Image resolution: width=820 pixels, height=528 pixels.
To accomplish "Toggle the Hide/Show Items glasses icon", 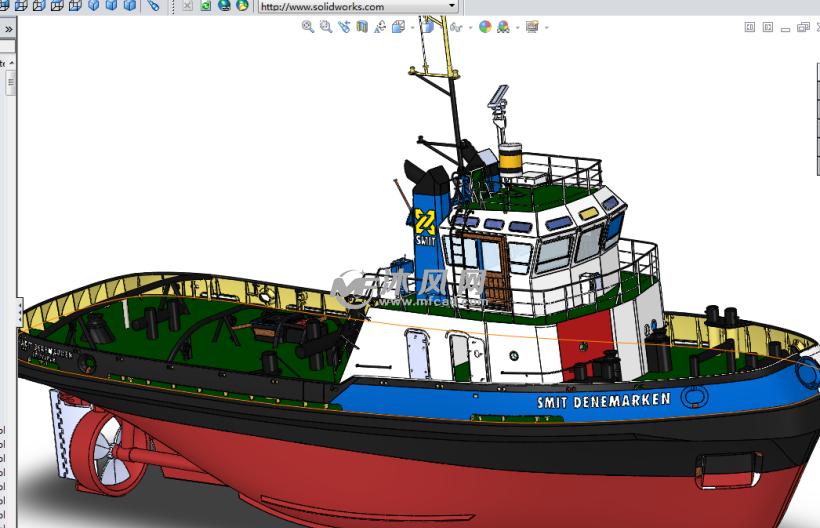I will click(456, 27).
